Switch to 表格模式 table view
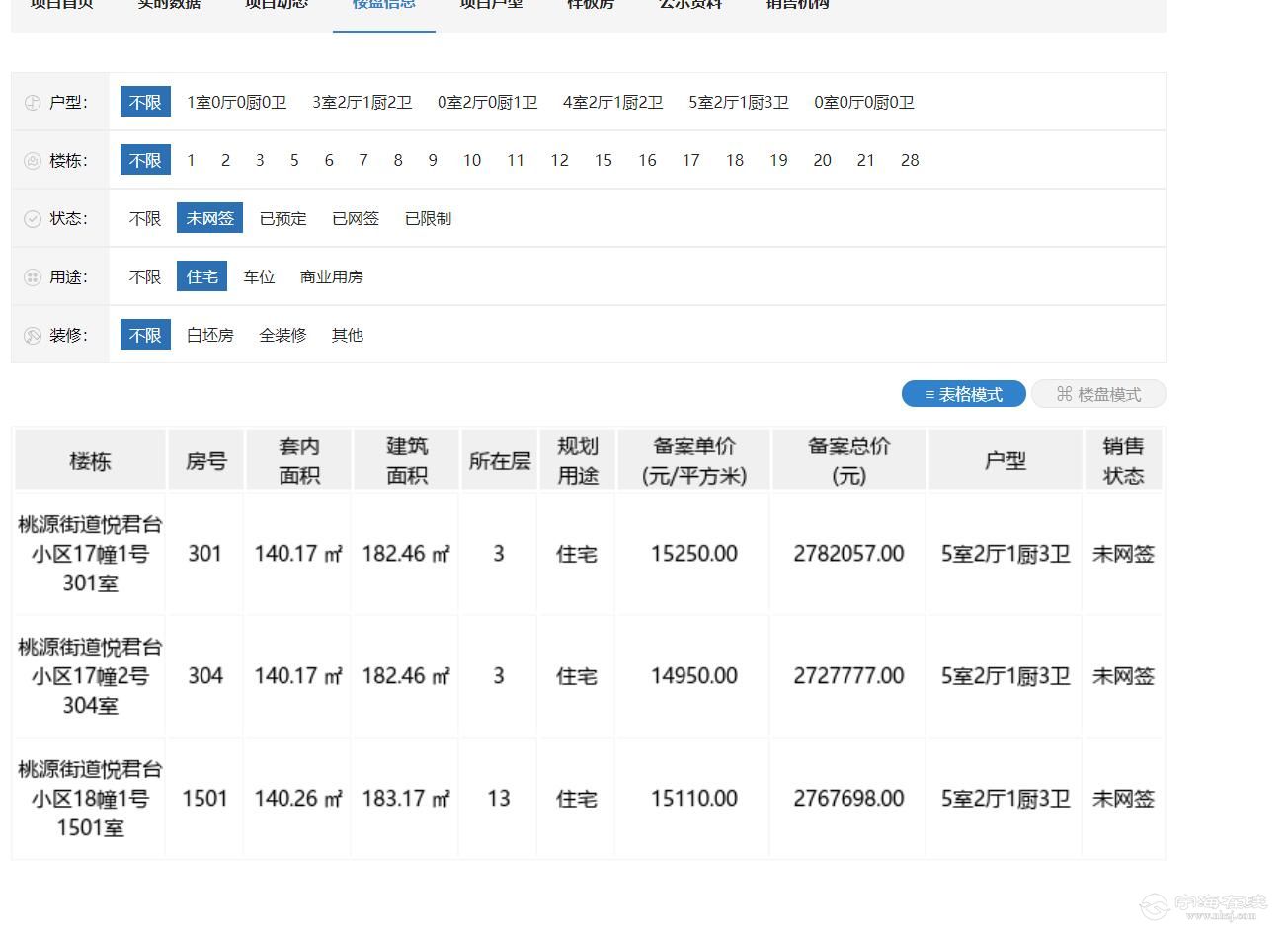 pyautogui.click(x=964, y=394)
